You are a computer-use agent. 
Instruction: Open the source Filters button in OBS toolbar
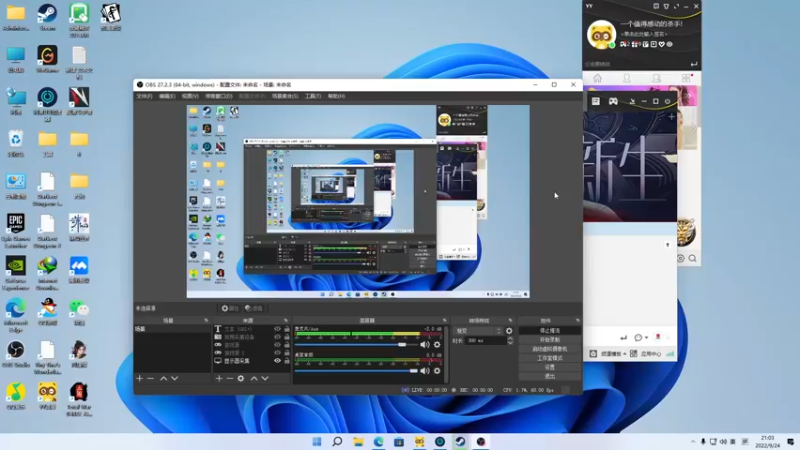(254, 308)
